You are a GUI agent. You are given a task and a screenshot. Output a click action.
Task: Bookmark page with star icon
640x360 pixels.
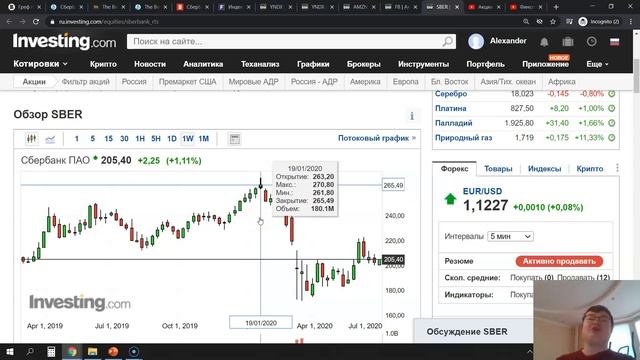[553, 22]
